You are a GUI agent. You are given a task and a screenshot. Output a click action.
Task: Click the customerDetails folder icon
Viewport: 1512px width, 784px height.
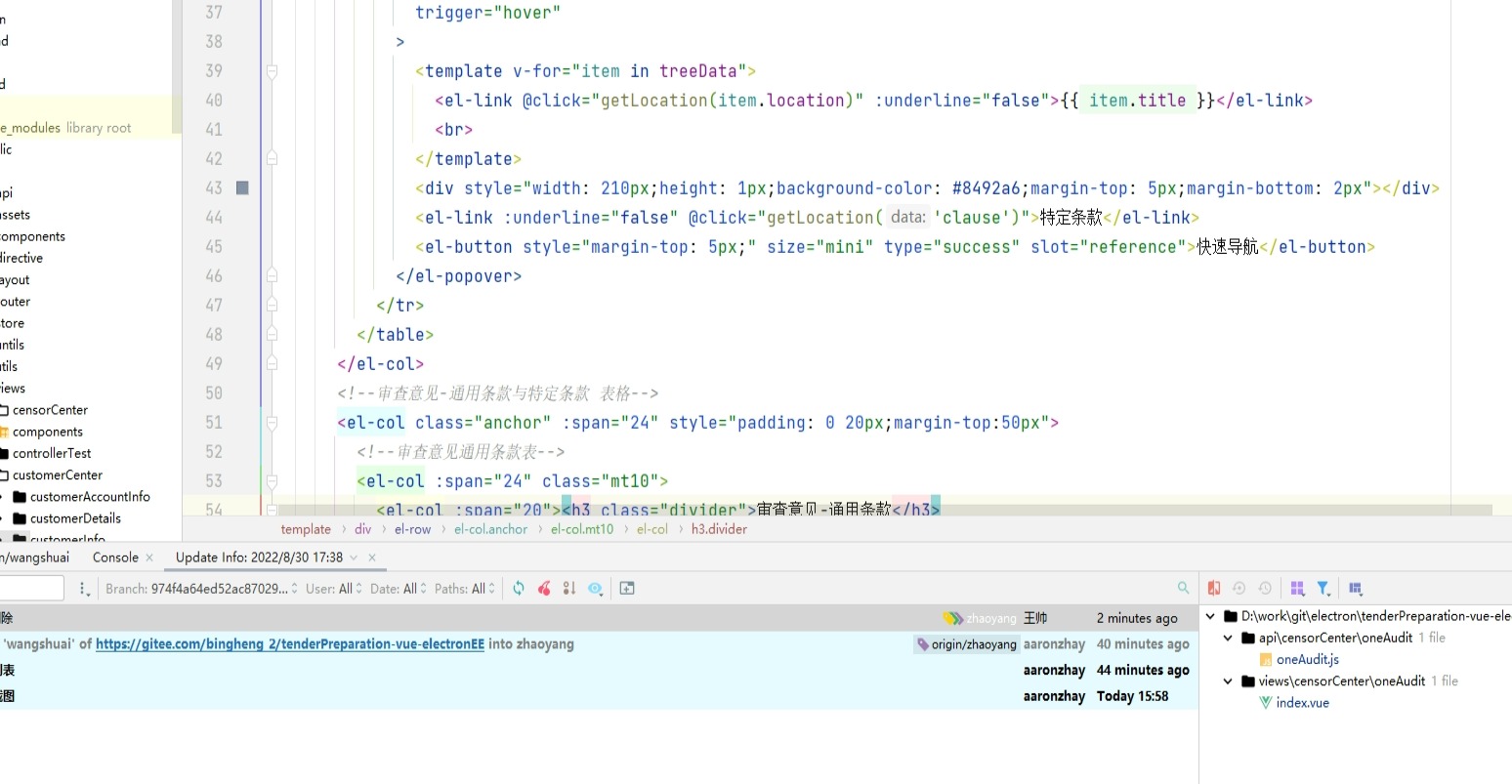(x=20, y=518)
